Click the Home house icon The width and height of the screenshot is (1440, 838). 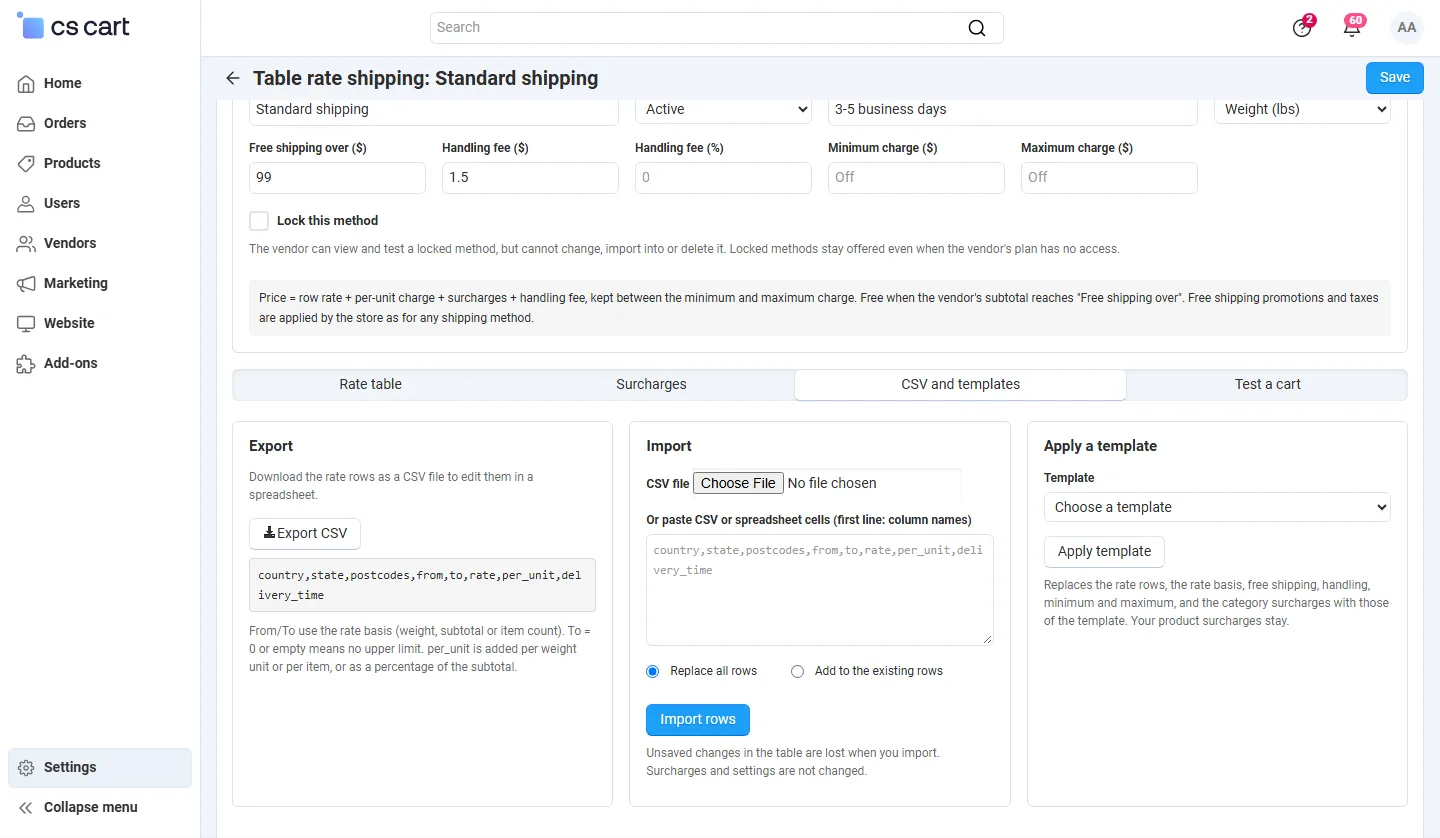pos(26,83)
